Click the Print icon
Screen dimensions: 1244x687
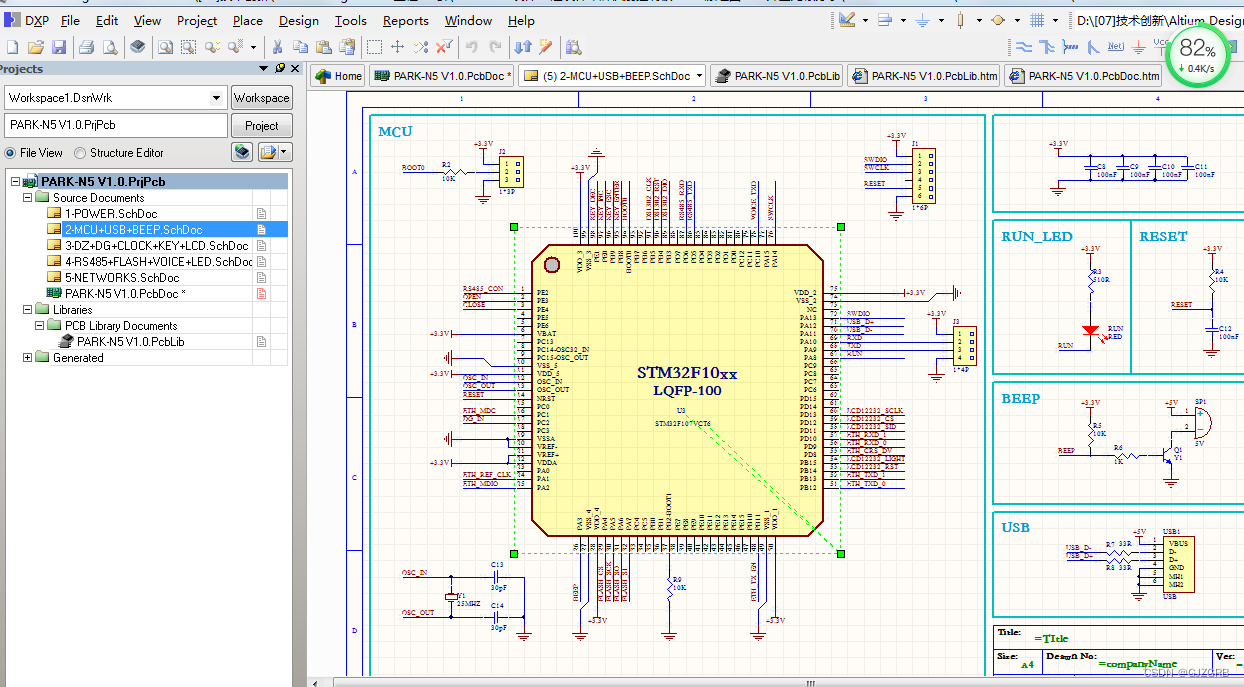point(86,47)
